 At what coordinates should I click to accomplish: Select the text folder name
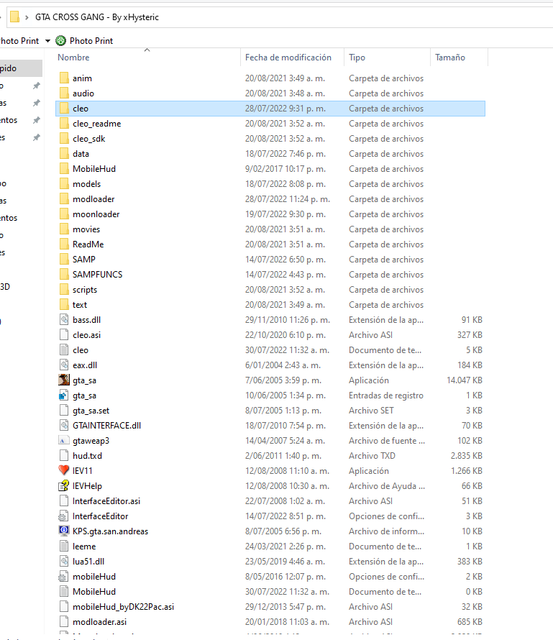(80, 305)
